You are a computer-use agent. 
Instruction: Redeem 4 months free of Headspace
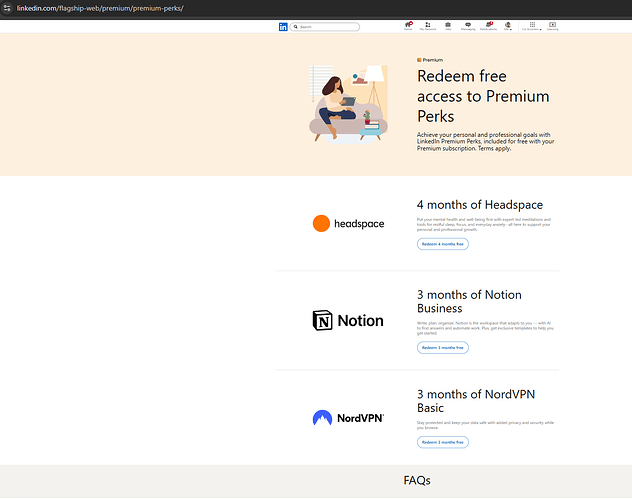point(443,244)
